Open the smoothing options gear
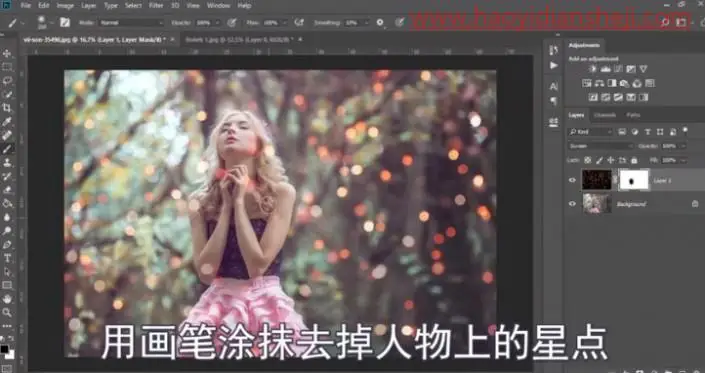This screenshot has height=373, width=705. point(380,22)
